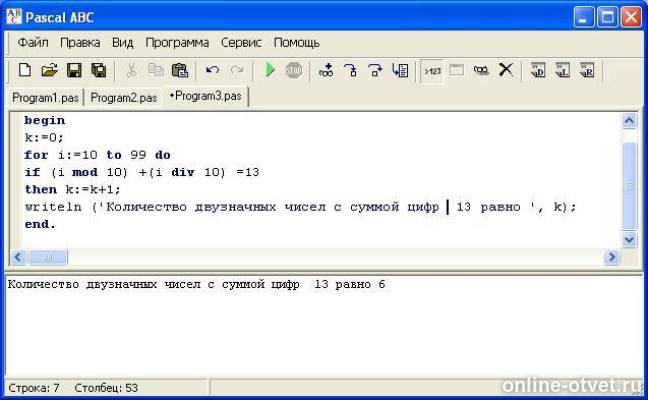Open the Сервис menu
Viewport: 648px width, 400px height.
(241, 43)
